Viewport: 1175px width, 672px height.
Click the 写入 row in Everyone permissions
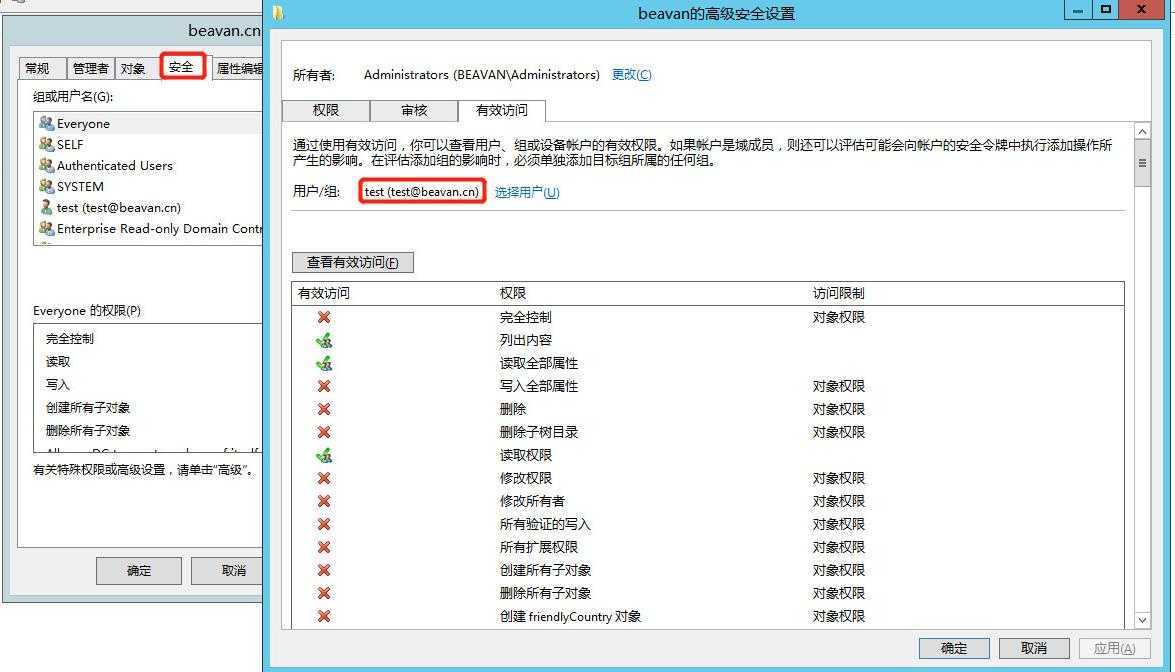[x=148, y=384]
